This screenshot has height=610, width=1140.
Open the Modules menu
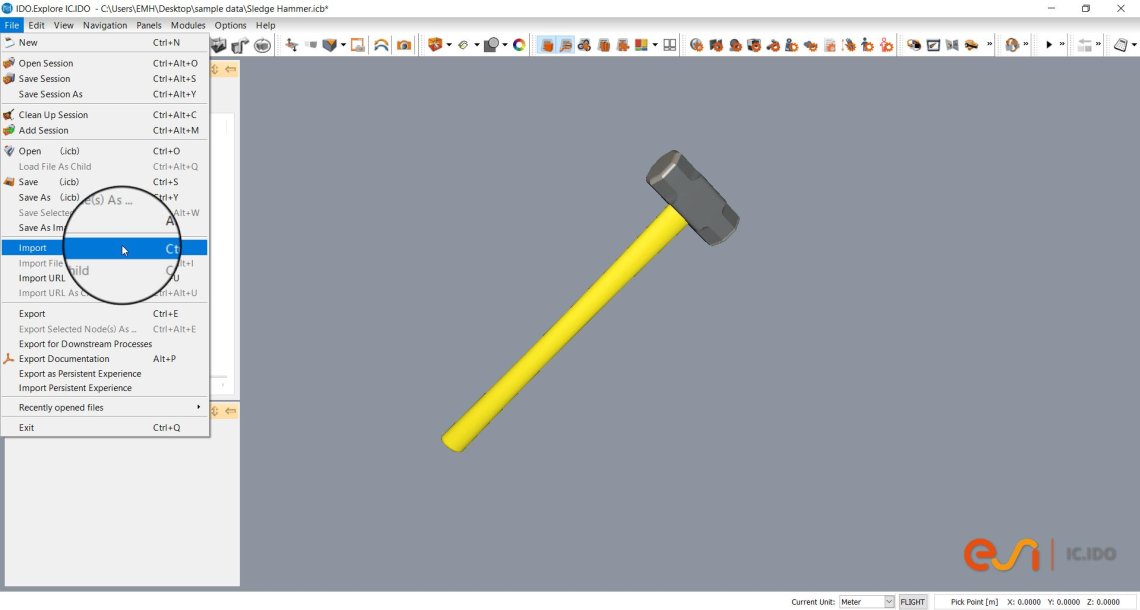[x=188, y=25]
